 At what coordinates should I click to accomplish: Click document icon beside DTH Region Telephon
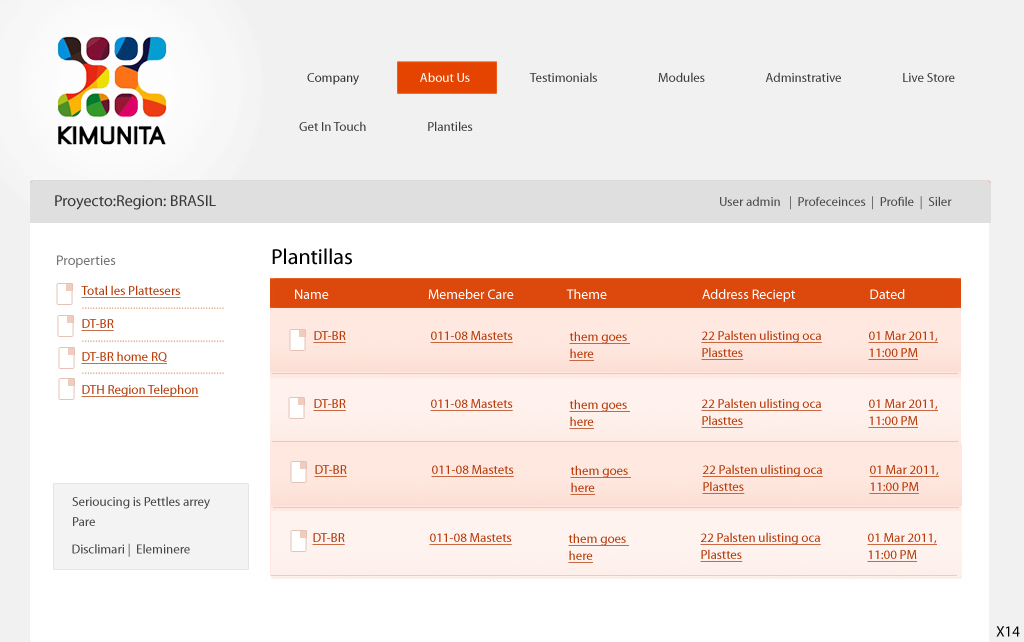tap(67, 389)
